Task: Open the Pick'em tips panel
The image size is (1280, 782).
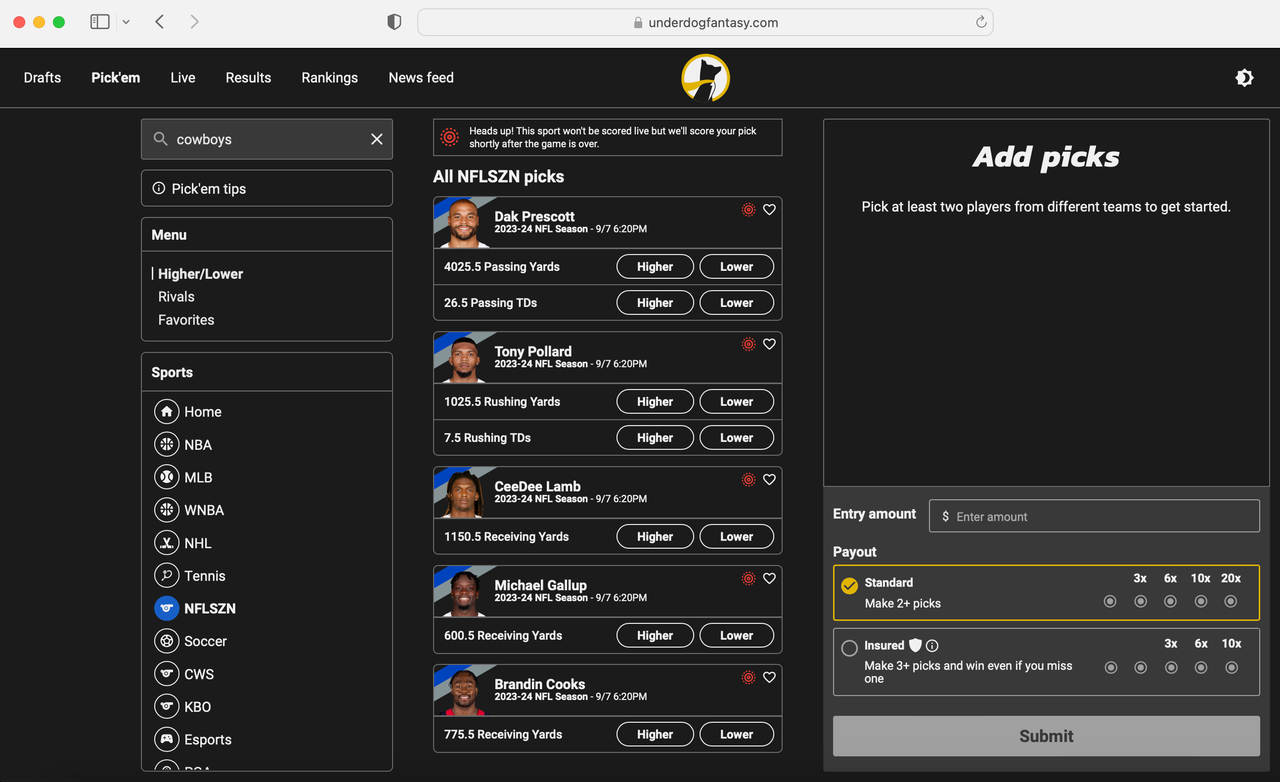Action: coord(266,189)
